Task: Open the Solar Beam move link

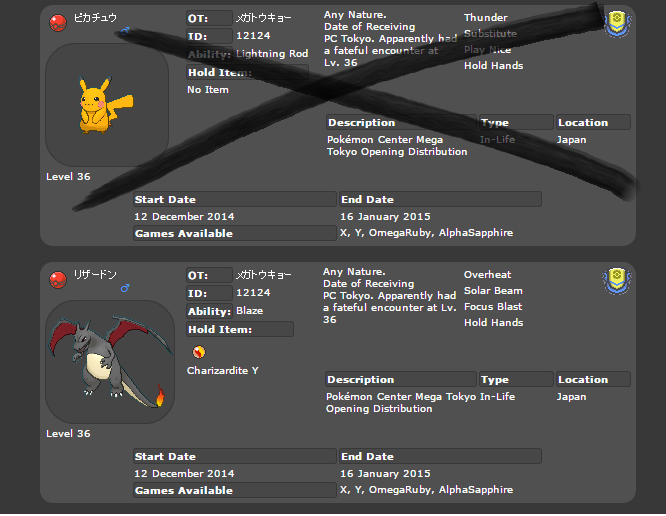Action: coord(493,291)
